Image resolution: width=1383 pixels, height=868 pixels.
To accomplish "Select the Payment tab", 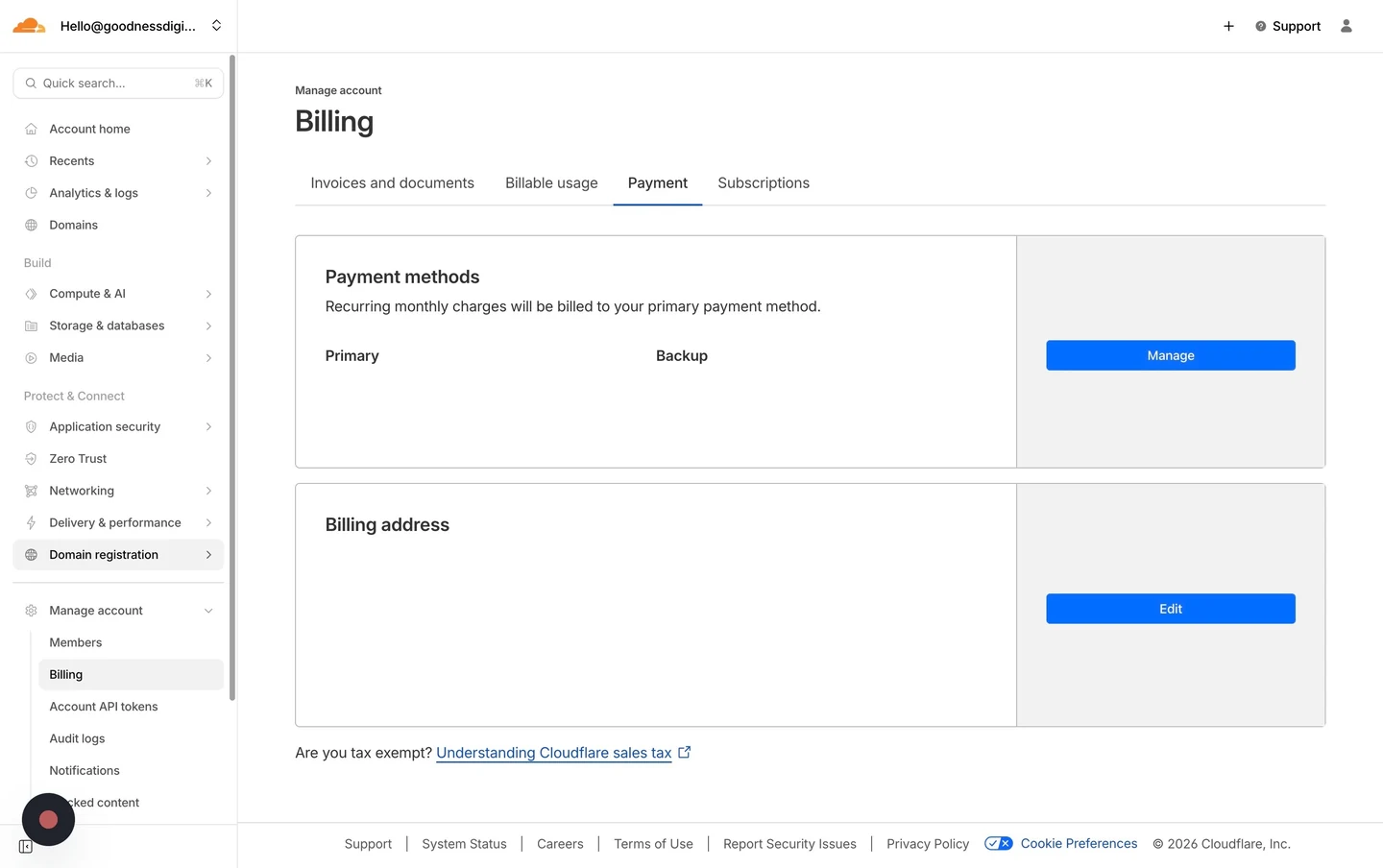I will pyautogui.click(x=658, y=182).
